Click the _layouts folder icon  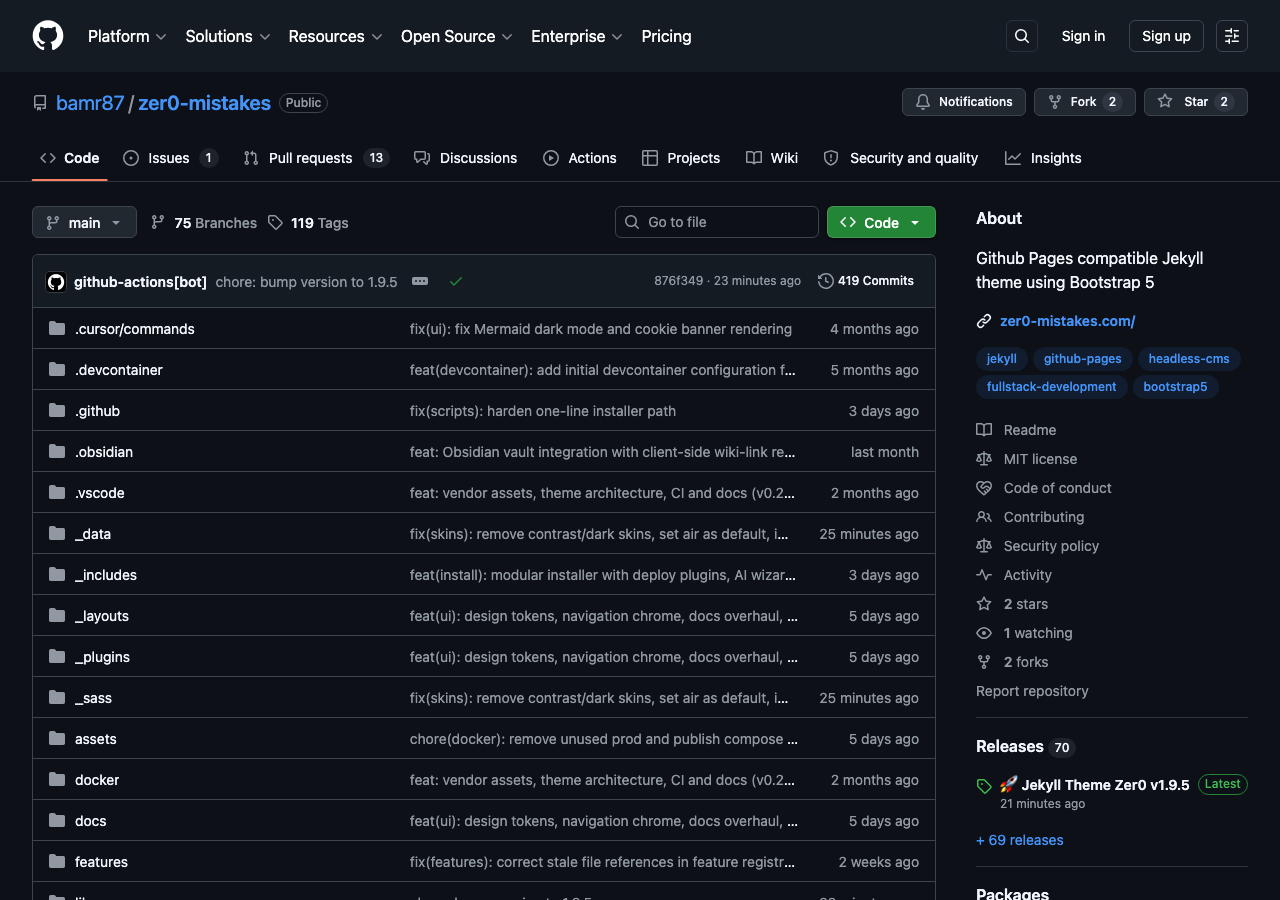pyautogui.click(x=57, y=616)
